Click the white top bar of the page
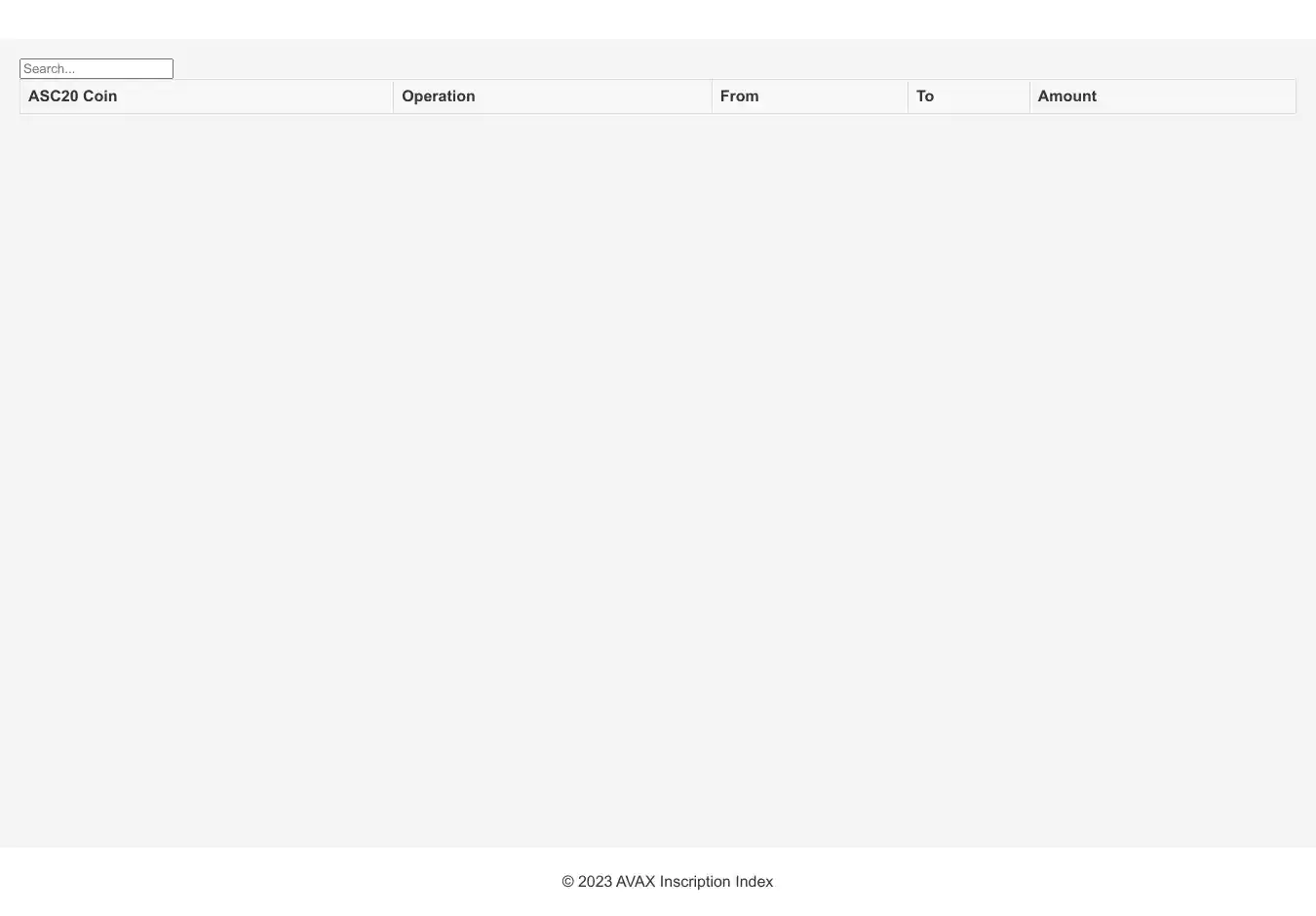The height and width of the screenshot is (916, 1316). (x=658, y=19)
